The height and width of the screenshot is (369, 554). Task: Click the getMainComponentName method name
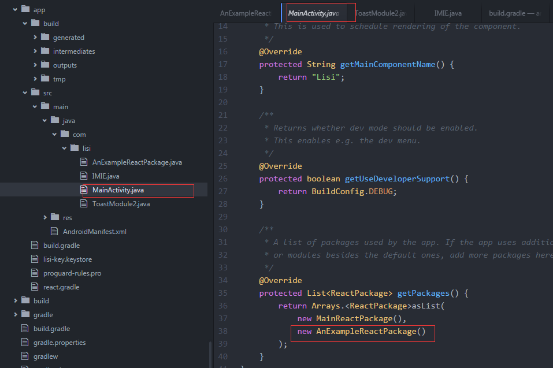pos(387,64)
